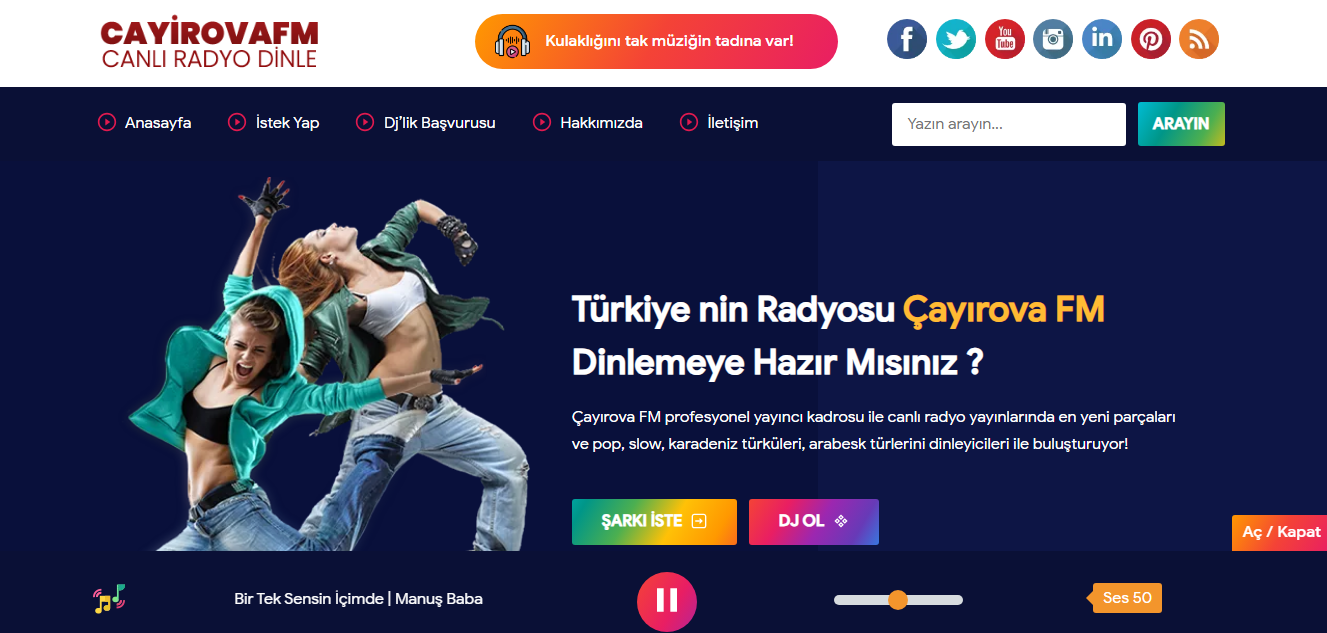Click the 'Dinlemeye Hazır Mısınız ?' heading
The height and width of the screenshot is (633, 1327).
pos(778,362)
